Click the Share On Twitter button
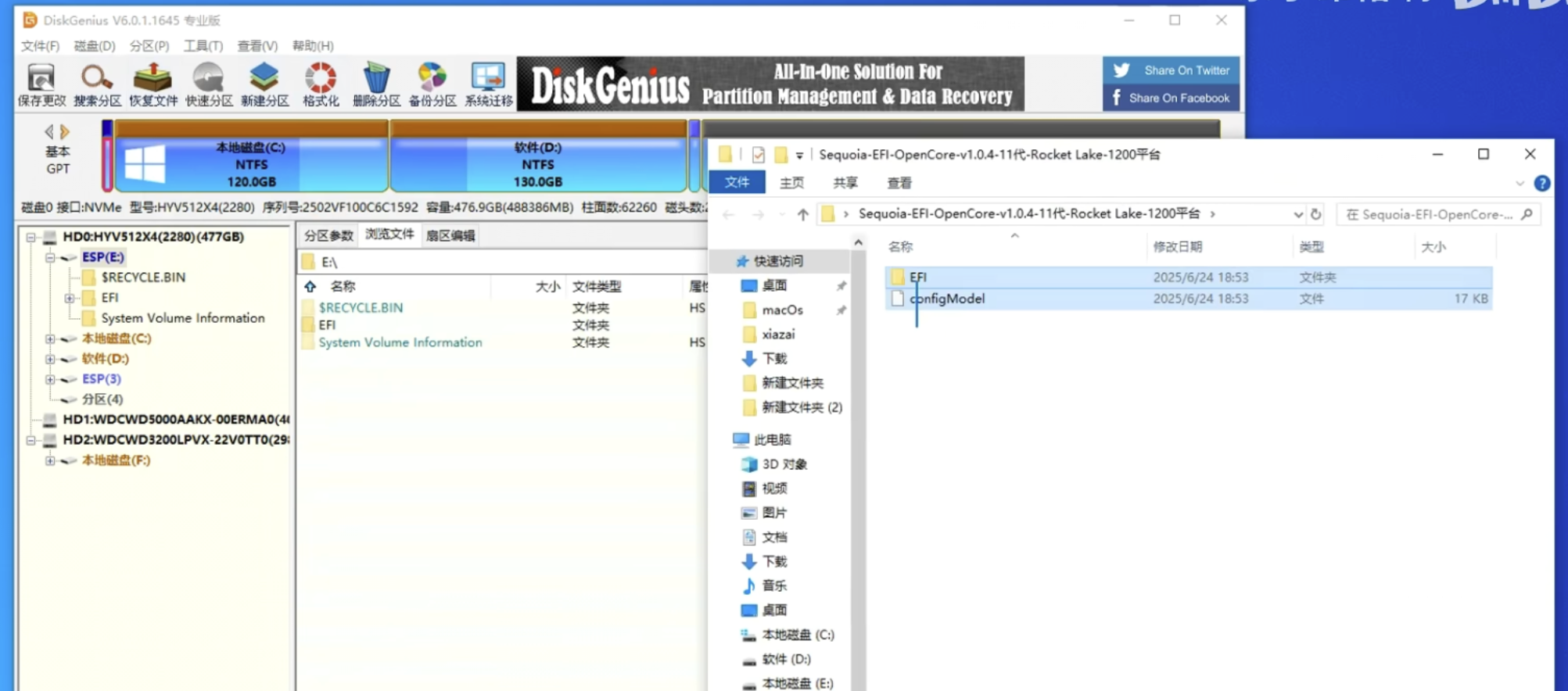This screenshot has width=1568, height=691. point(1171,70)
